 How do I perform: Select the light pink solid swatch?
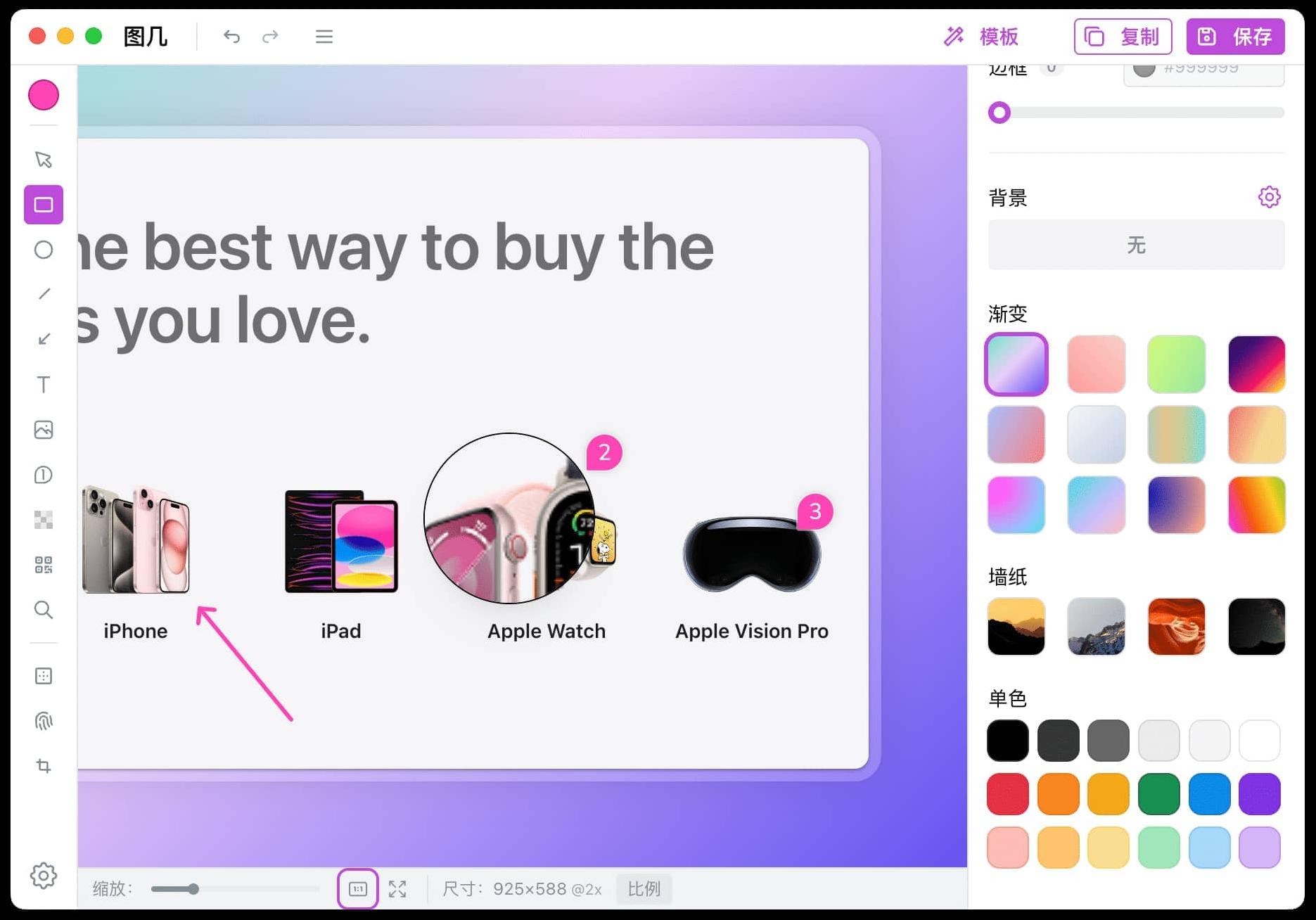coord(1008,848)
